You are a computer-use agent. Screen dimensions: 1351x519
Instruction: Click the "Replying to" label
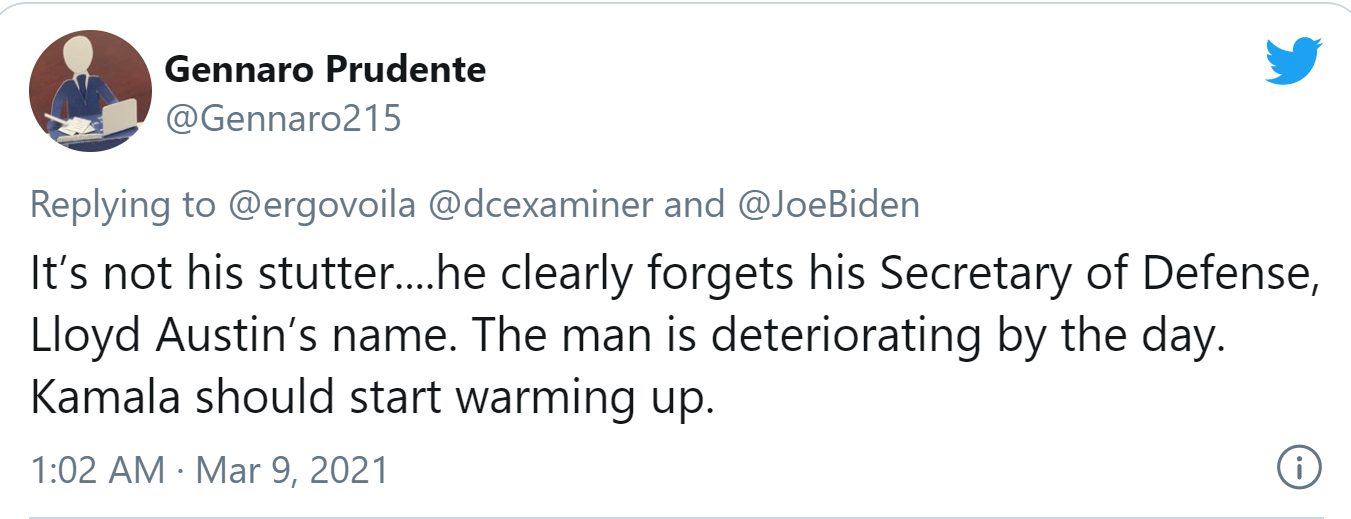122,205
